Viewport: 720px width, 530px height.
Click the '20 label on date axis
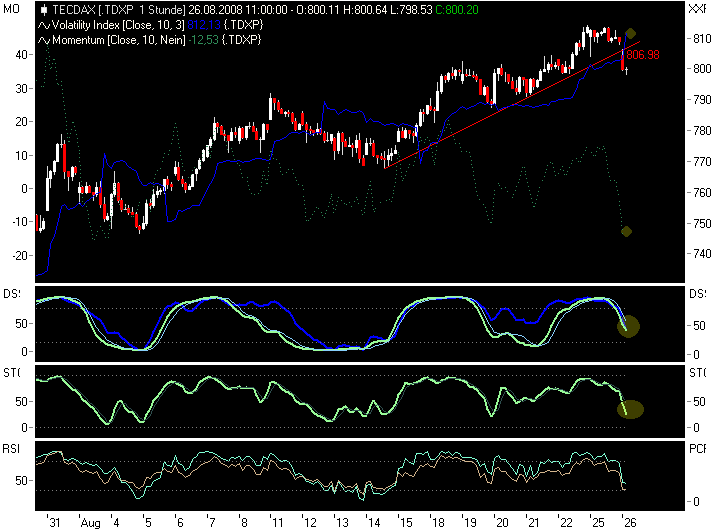[x=501, y=522]
